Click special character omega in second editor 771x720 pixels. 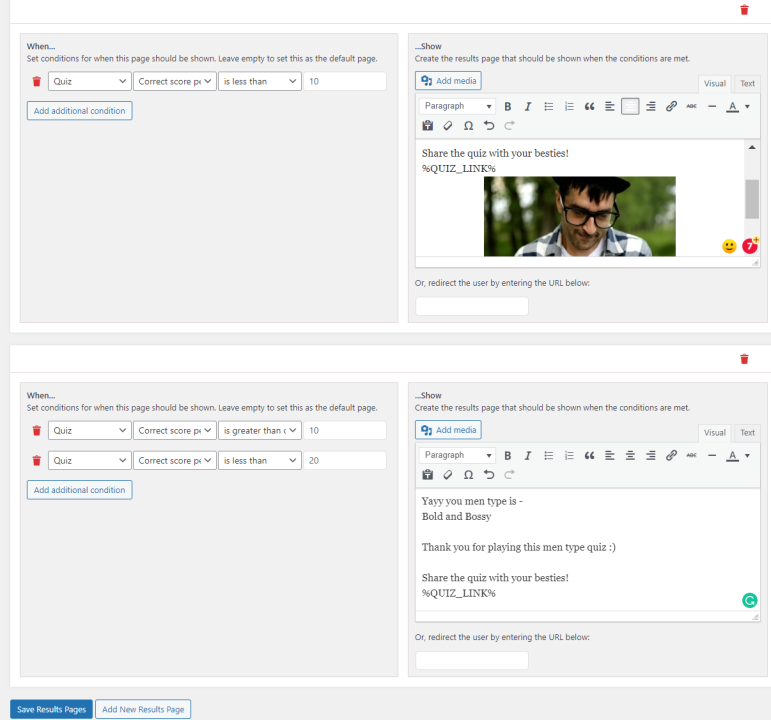point(469,475)
